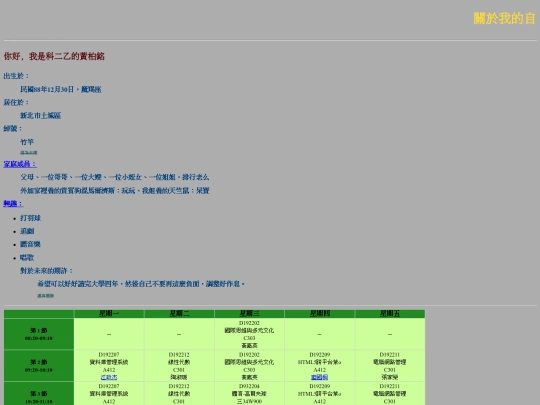
Task: Click the family line starting with 父母
Action: (x=114, y=177)
